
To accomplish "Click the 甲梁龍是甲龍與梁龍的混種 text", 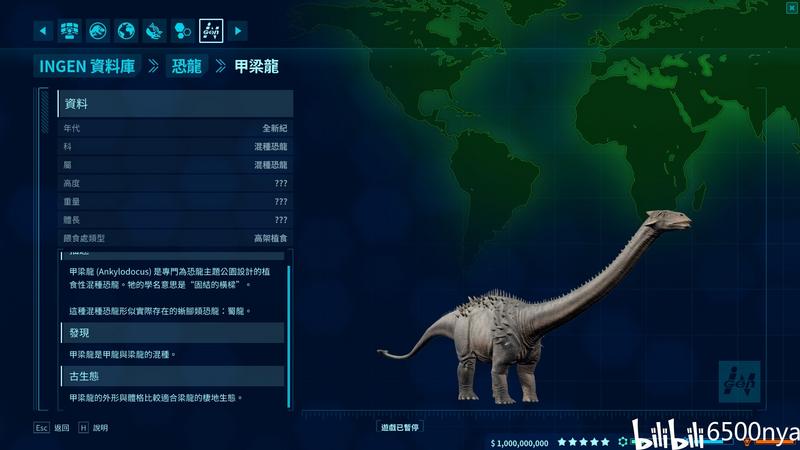I will click(x=122, y=354).
